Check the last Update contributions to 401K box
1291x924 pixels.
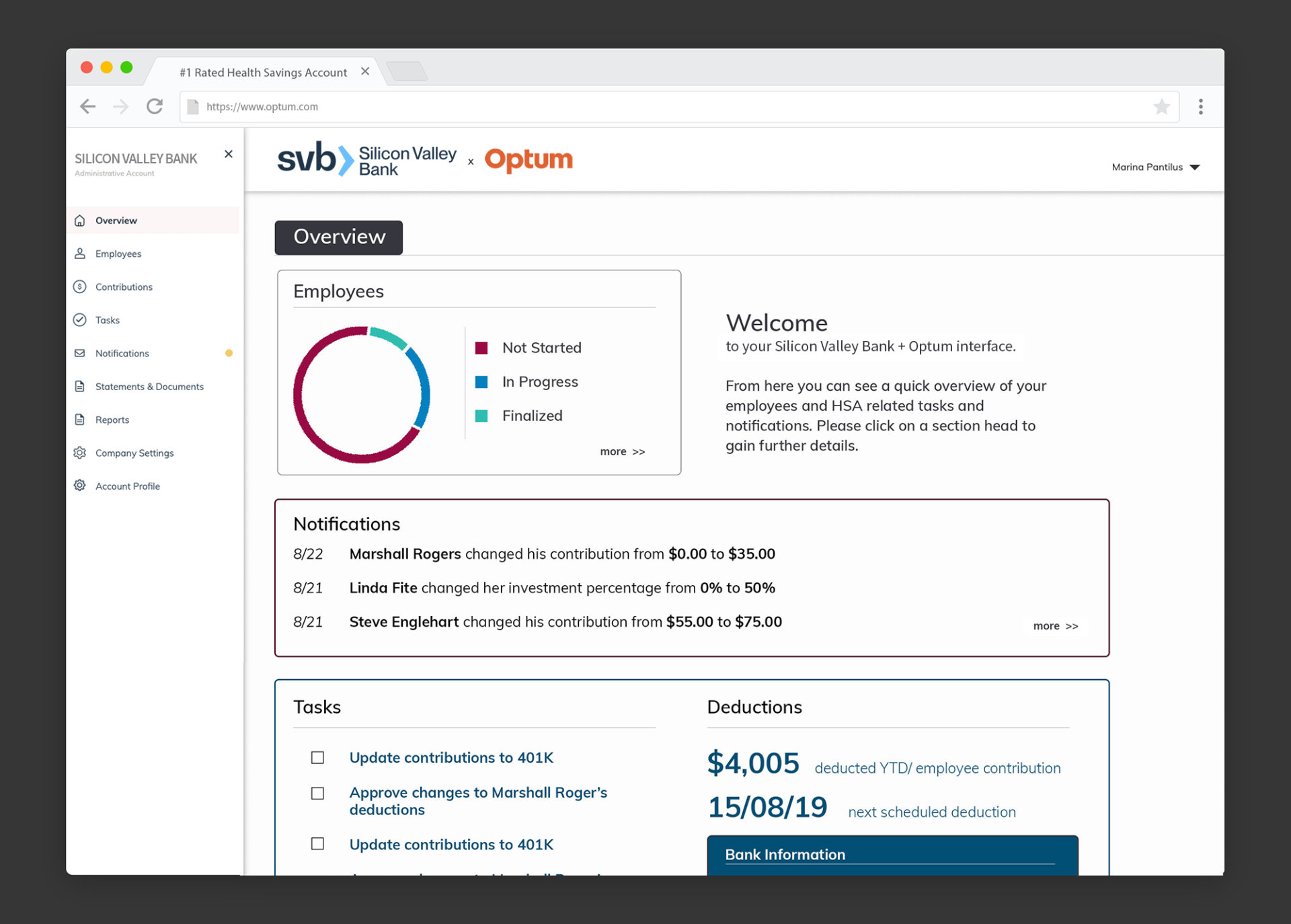click(317, 844)
